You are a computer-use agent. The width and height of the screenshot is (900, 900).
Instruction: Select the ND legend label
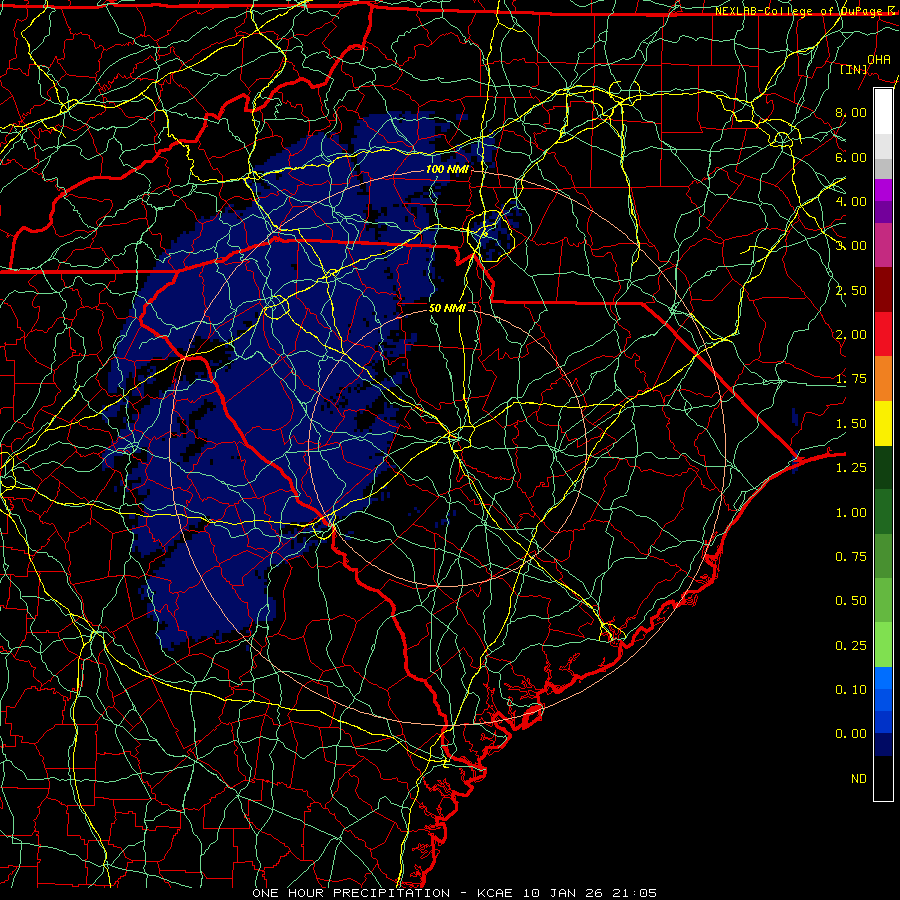pyautogui.click(x=859, y=779)
